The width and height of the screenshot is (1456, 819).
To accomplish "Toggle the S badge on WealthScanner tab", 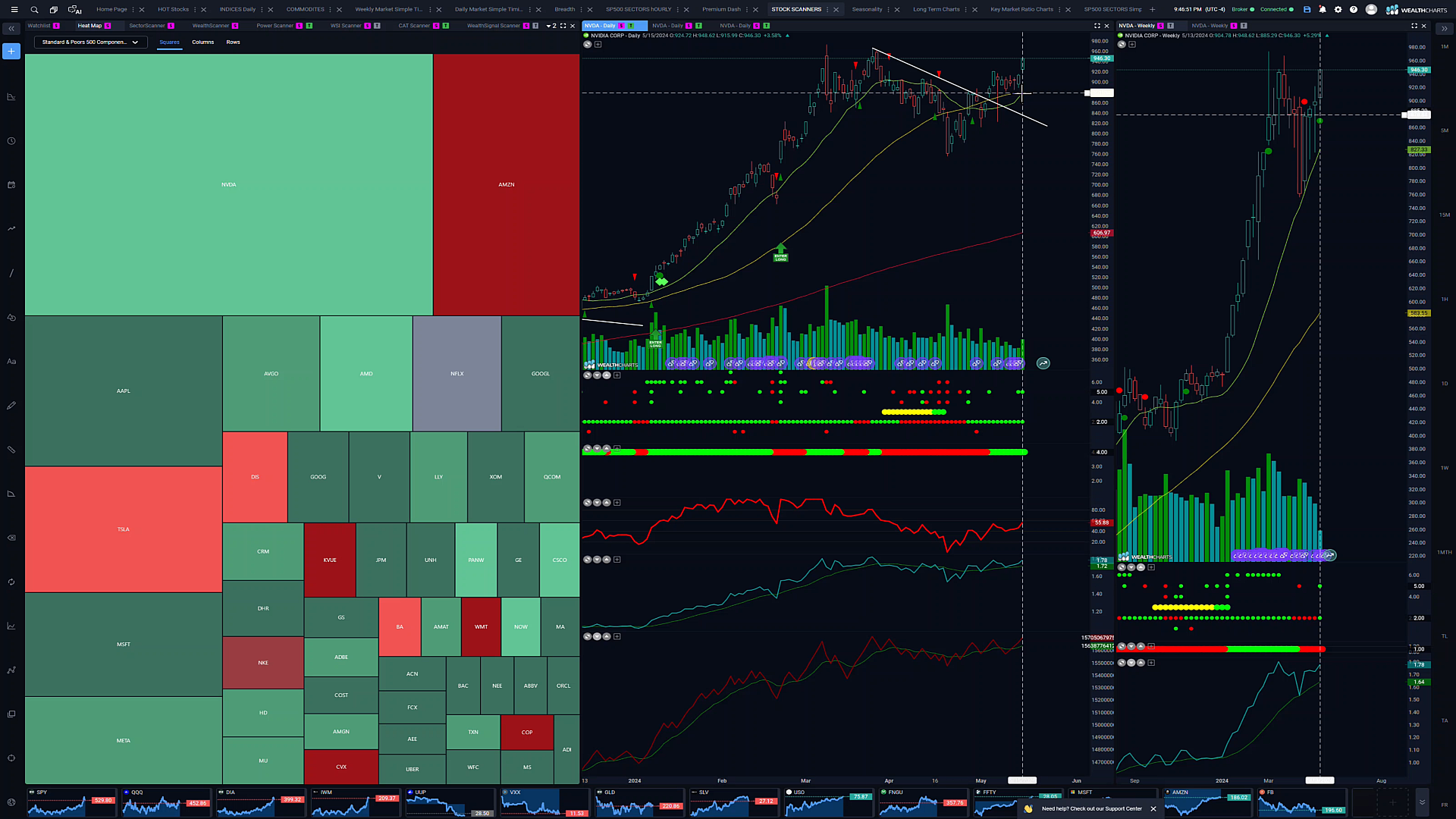I will pyautogui.click(x=235, y=26).
